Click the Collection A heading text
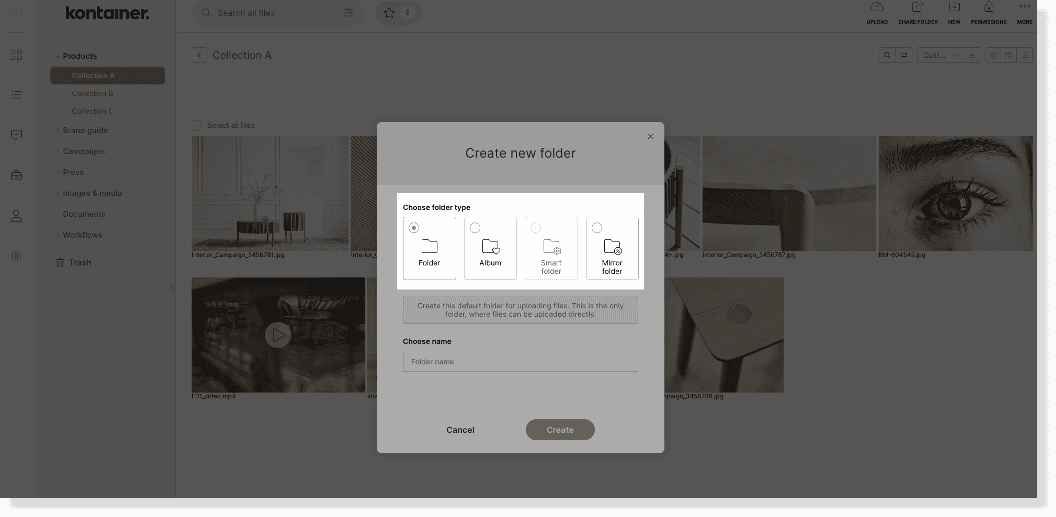Viewport: 1056px width, 517px height. pyautogui.click(x=242, y=55)
